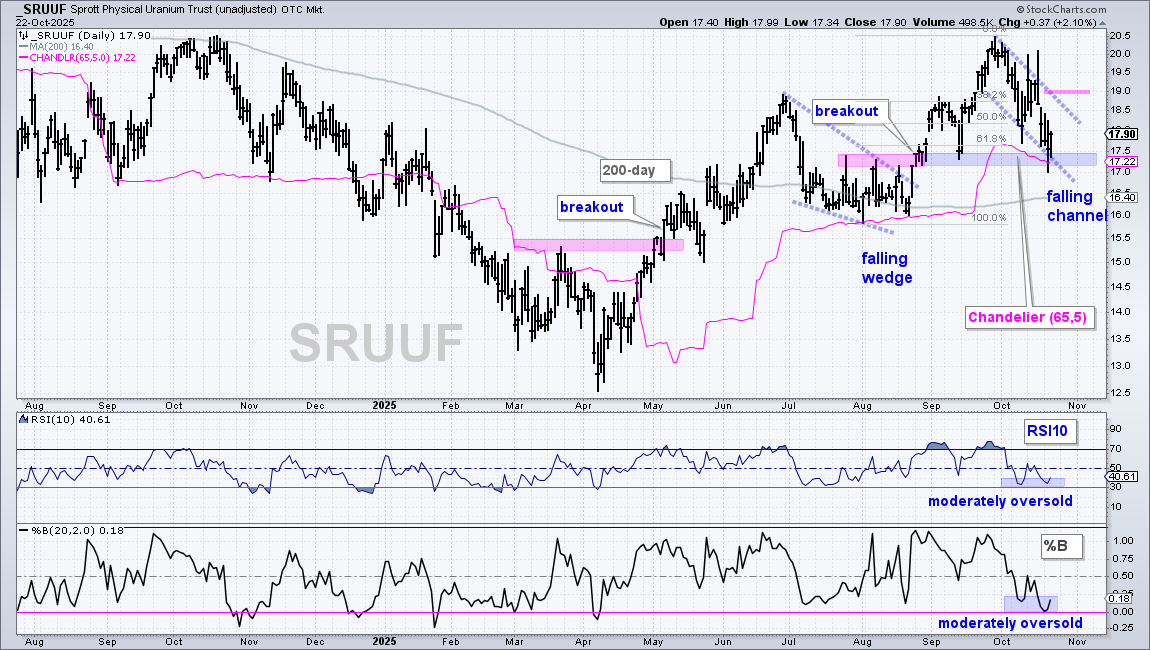This screenshot has width=1150, height=650.
Task: Click the RSI10 label box
Action: point(1048,431)
